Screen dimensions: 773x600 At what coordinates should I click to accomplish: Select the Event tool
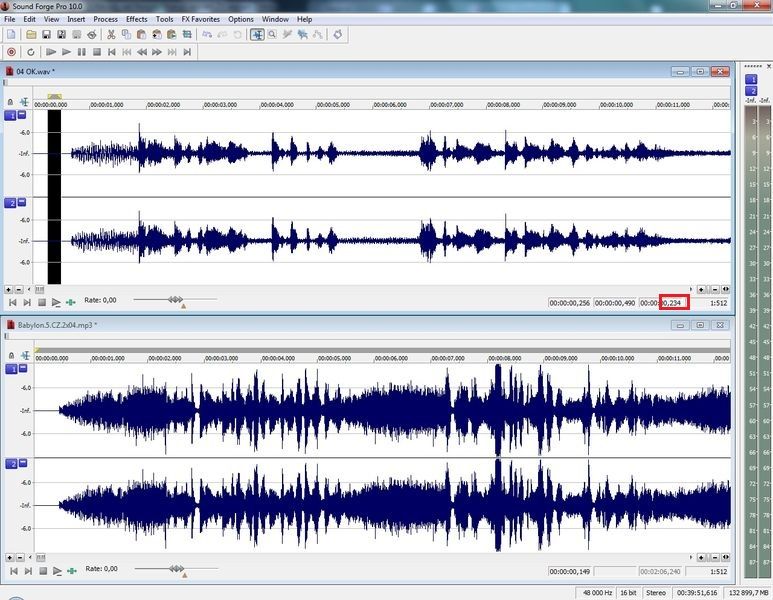[x=303, y=35]
